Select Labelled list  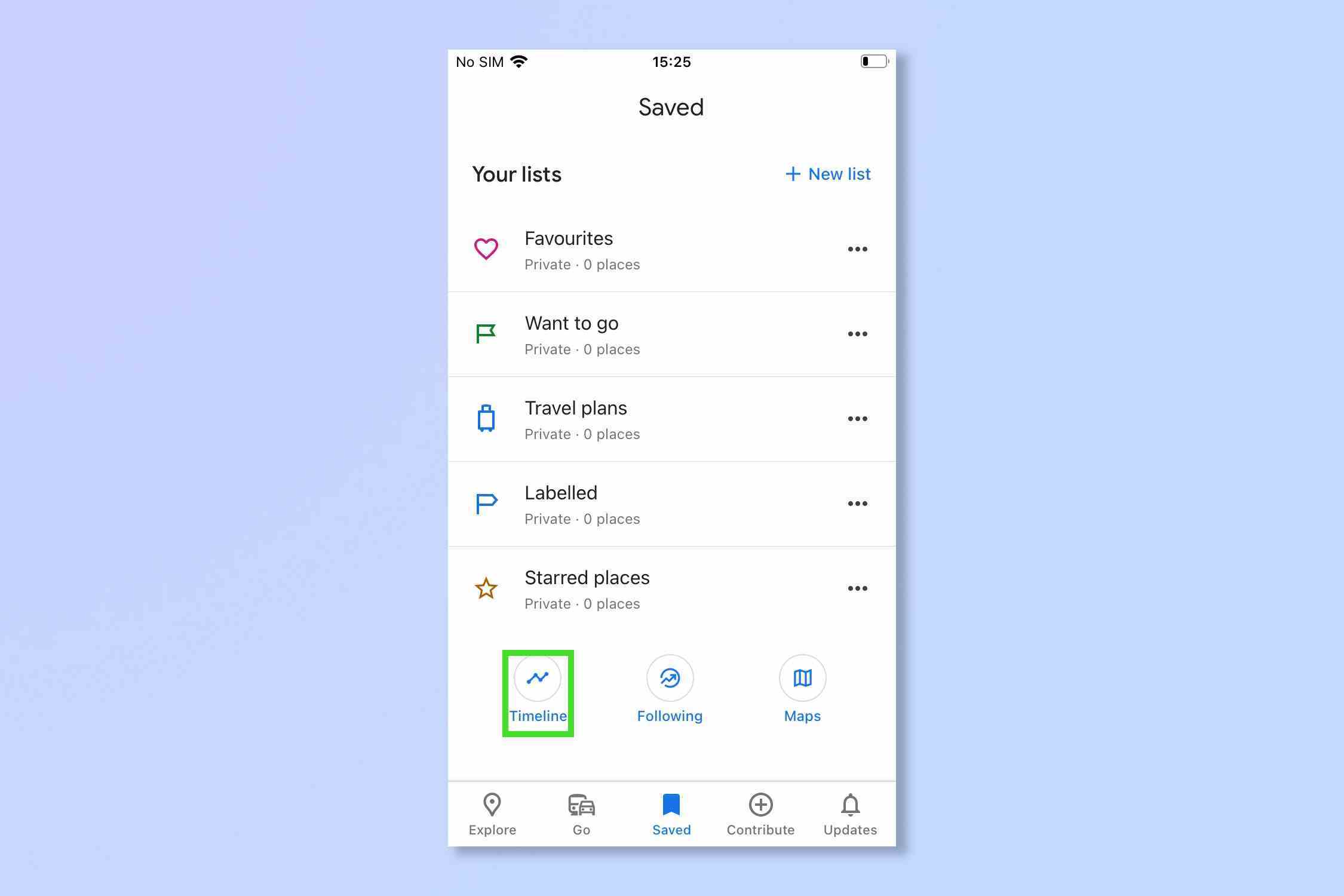coord(672,504)
